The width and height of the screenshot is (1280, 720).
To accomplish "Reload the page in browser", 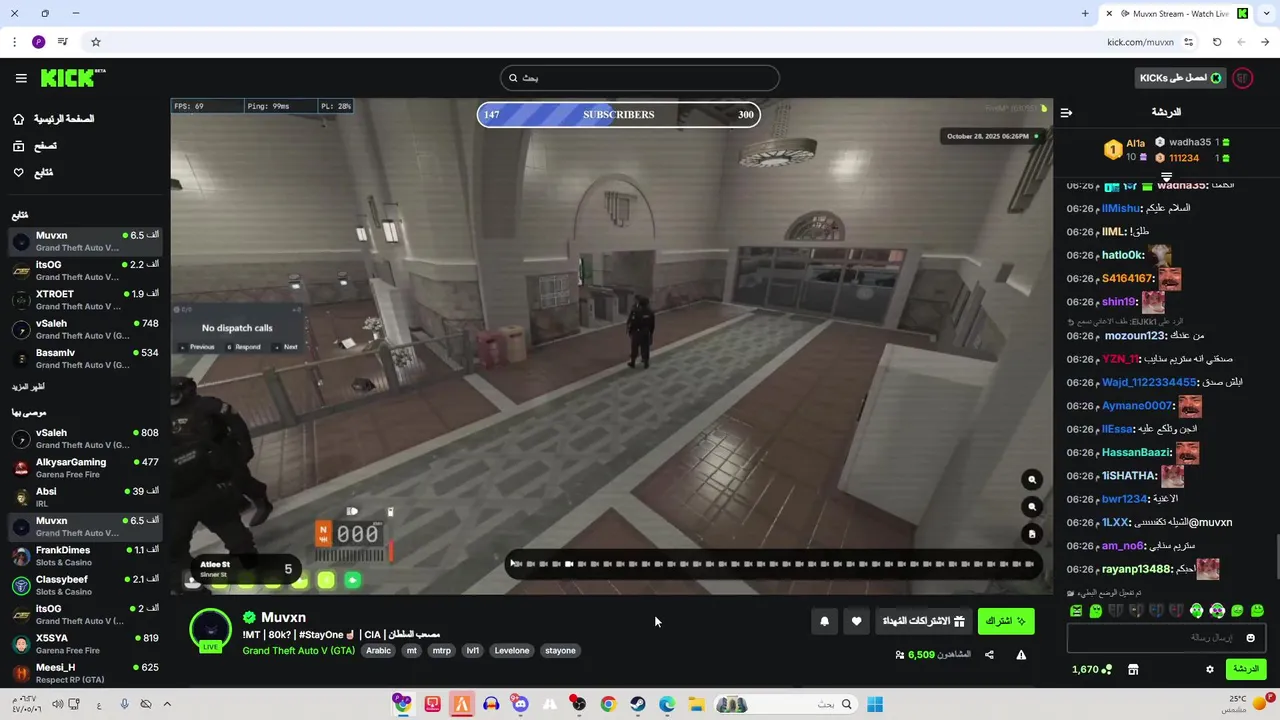I will (x=1217, y=42).
